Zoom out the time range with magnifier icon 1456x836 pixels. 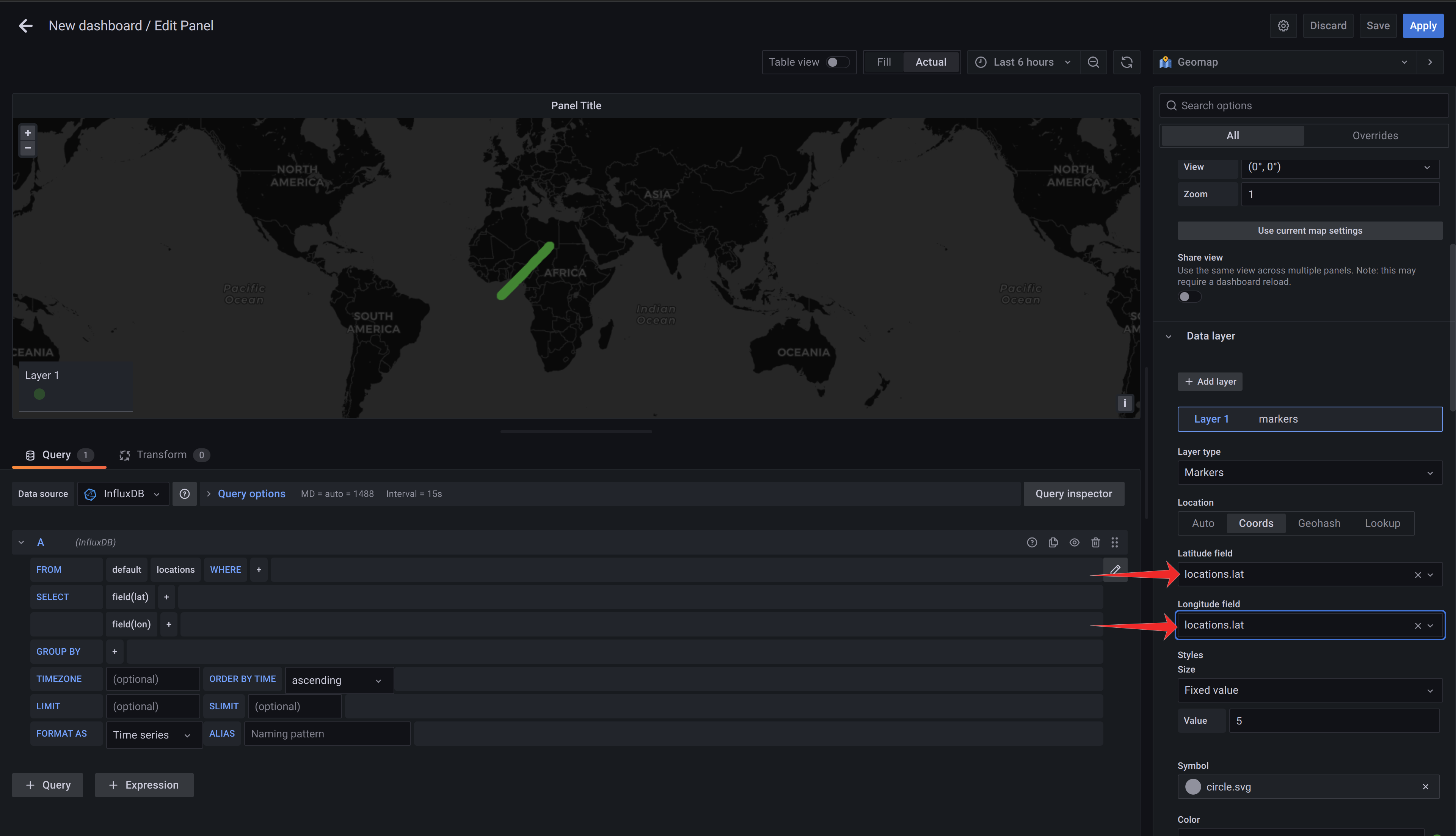coord(1093,61)
